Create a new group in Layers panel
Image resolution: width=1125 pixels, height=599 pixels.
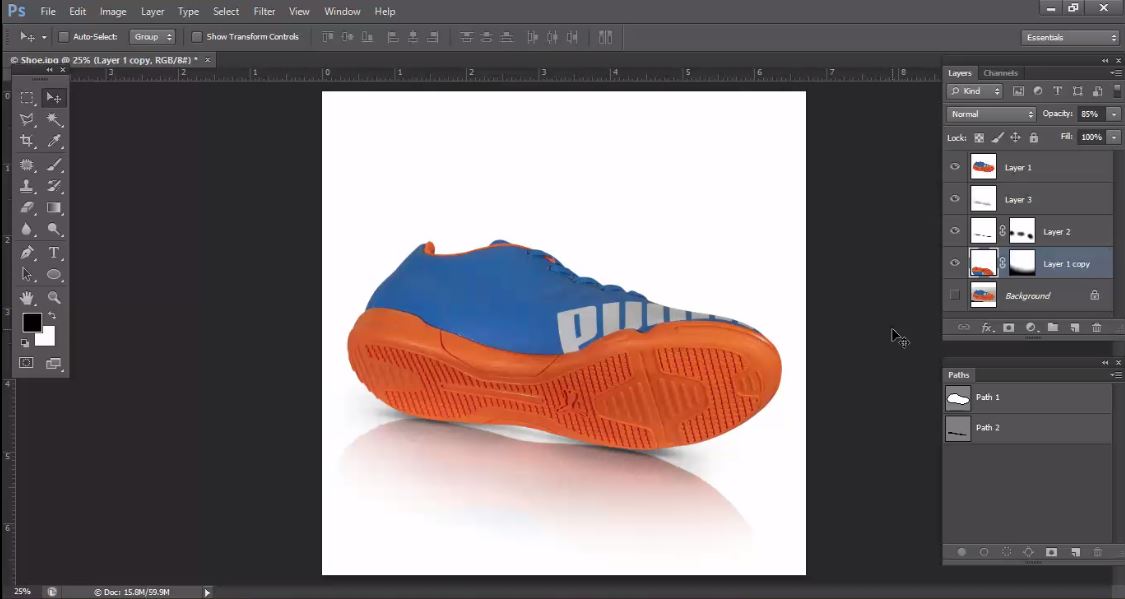pyautogui.click(x=1053, y=328)
